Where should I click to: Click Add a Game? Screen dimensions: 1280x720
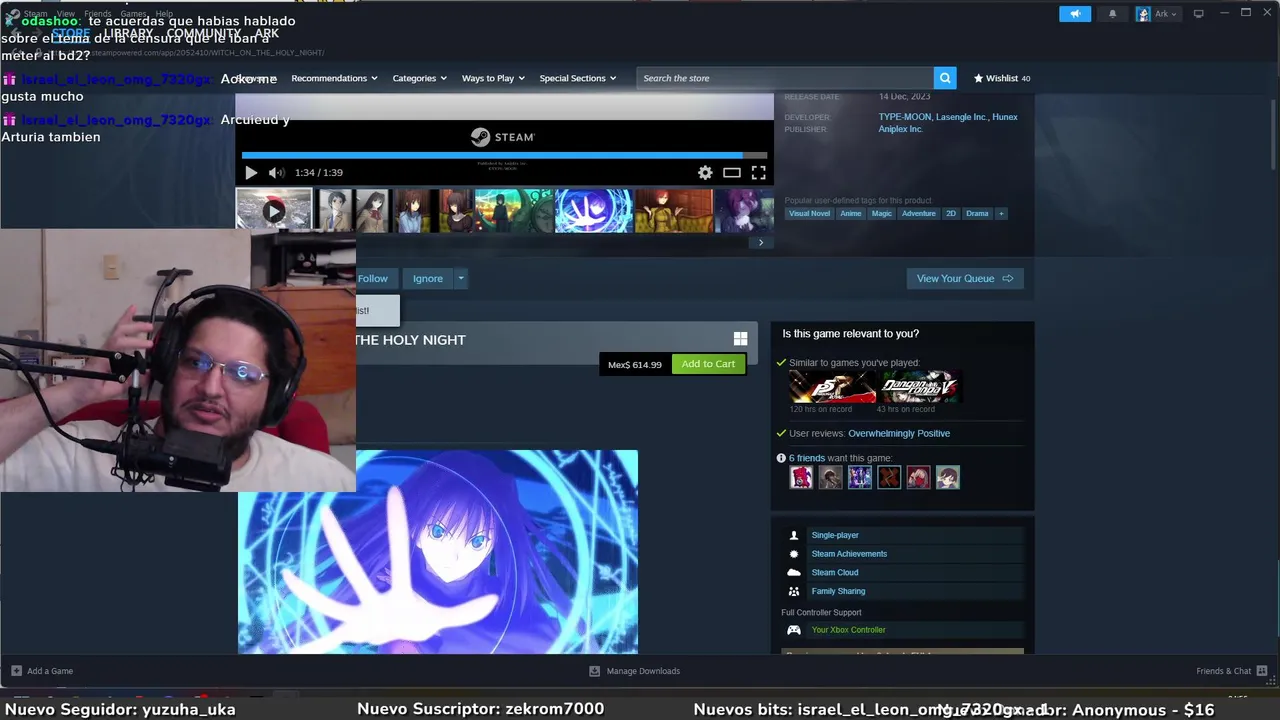[x=42, y=671]
